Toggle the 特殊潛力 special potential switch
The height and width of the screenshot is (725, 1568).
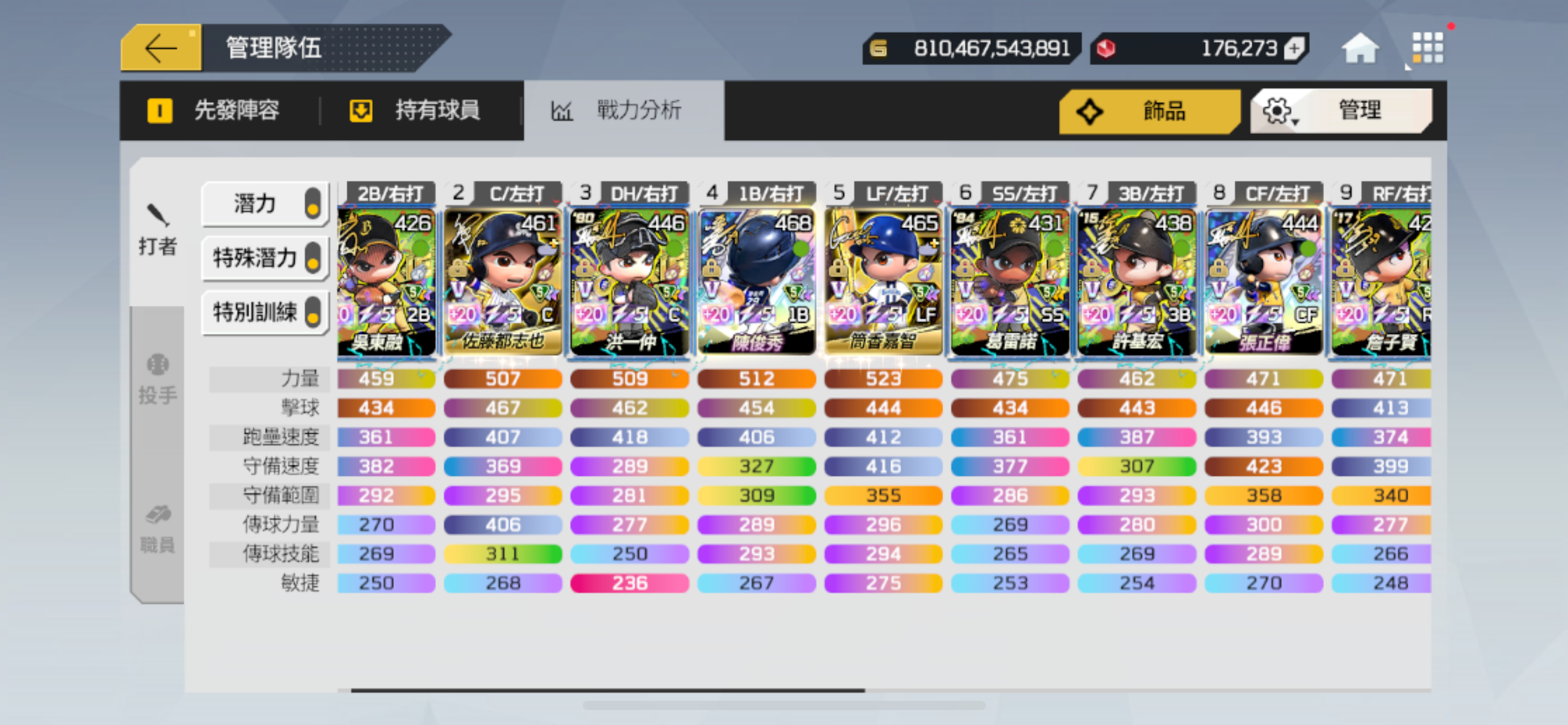tap(313, 257)
